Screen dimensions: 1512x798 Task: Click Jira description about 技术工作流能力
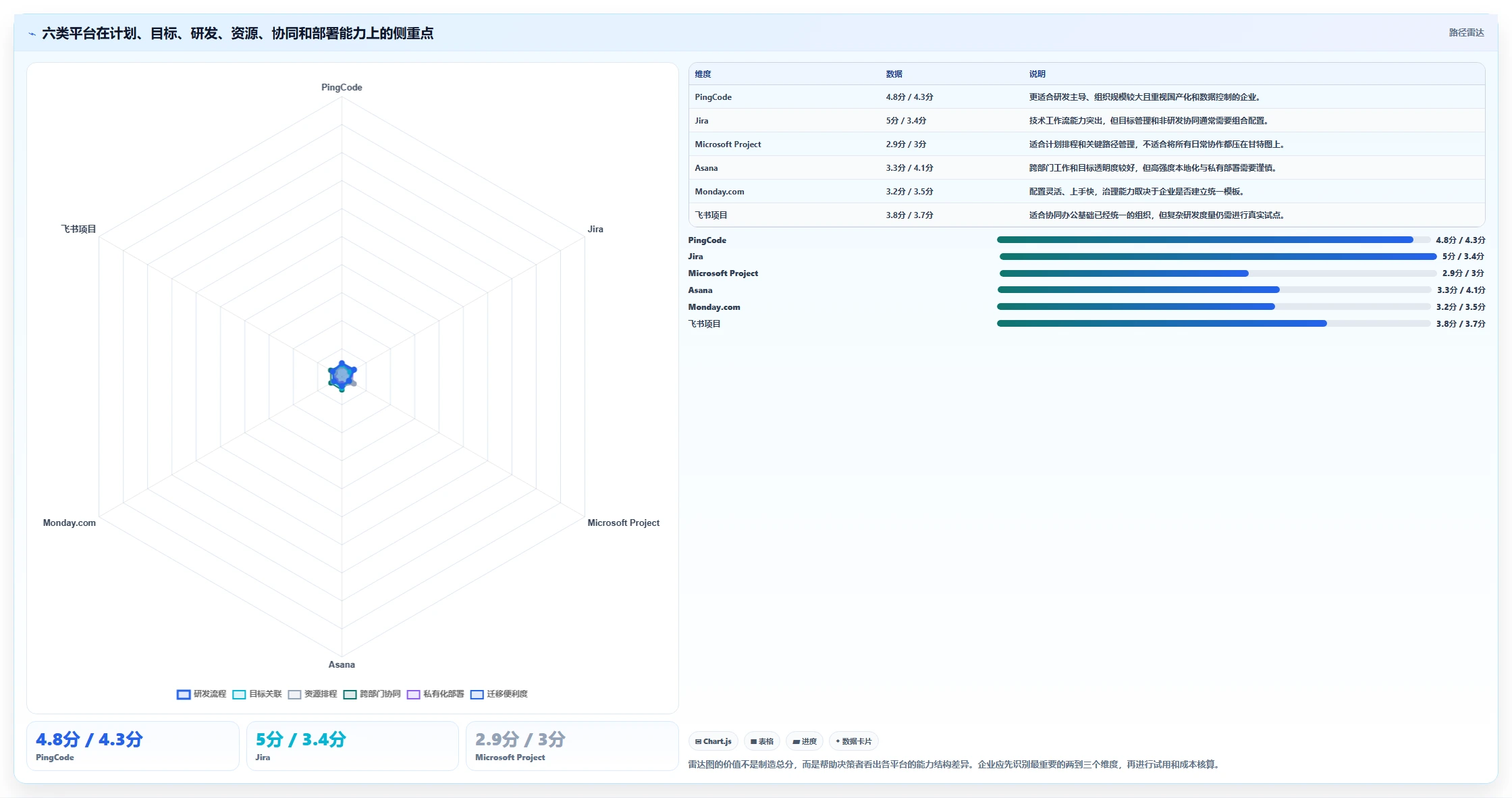tap(1150, 121)
